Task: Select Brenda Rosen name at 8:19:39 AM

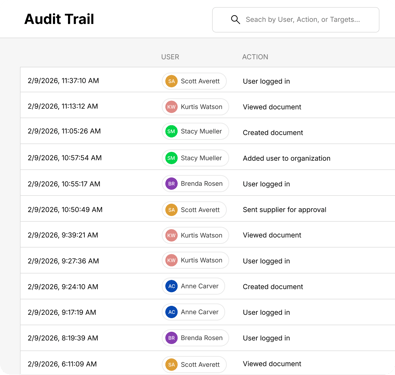Action: 202,338
